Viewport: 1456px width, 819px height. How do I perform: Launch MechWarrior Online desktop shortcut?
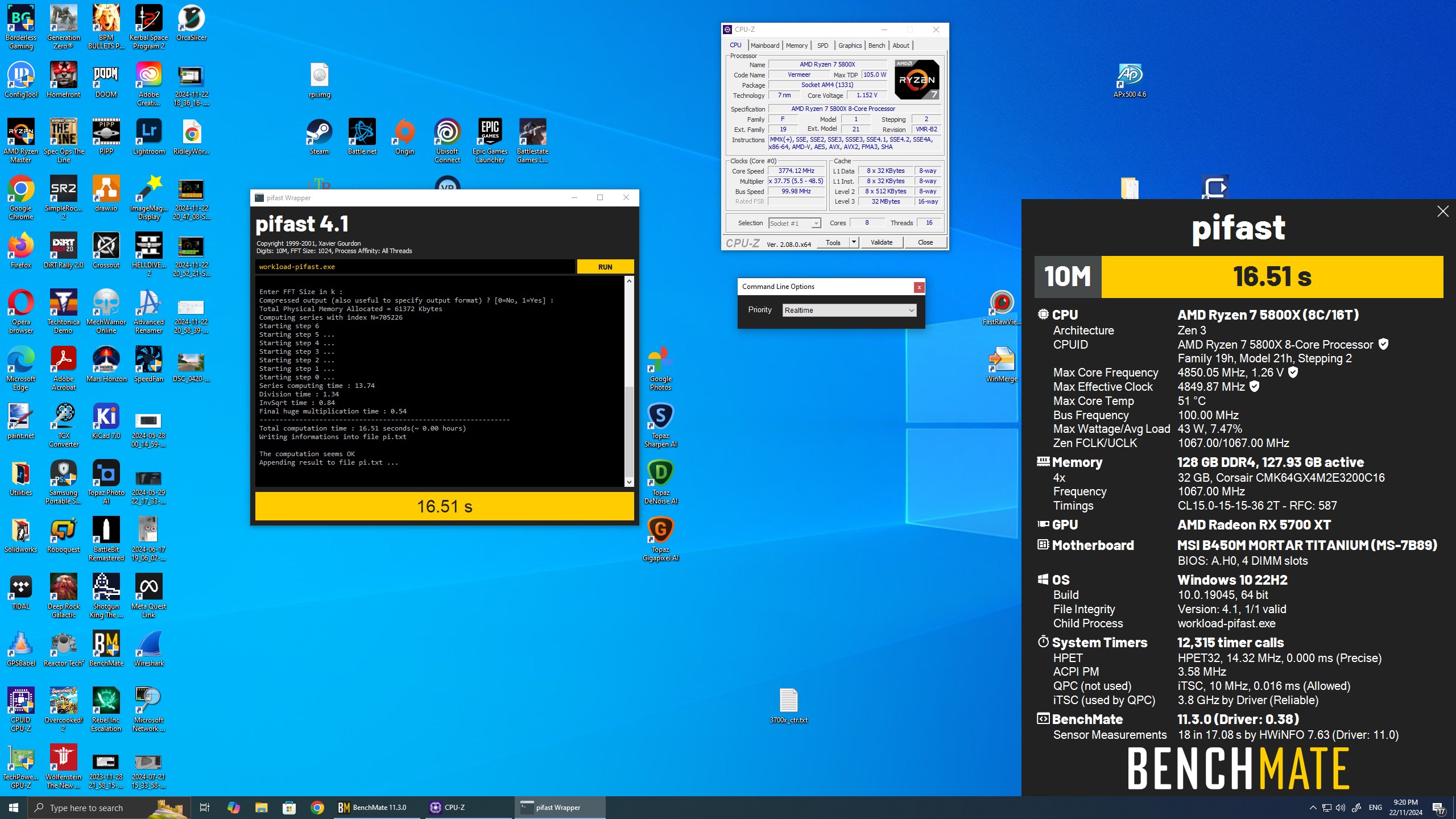[x=106, y=311]
